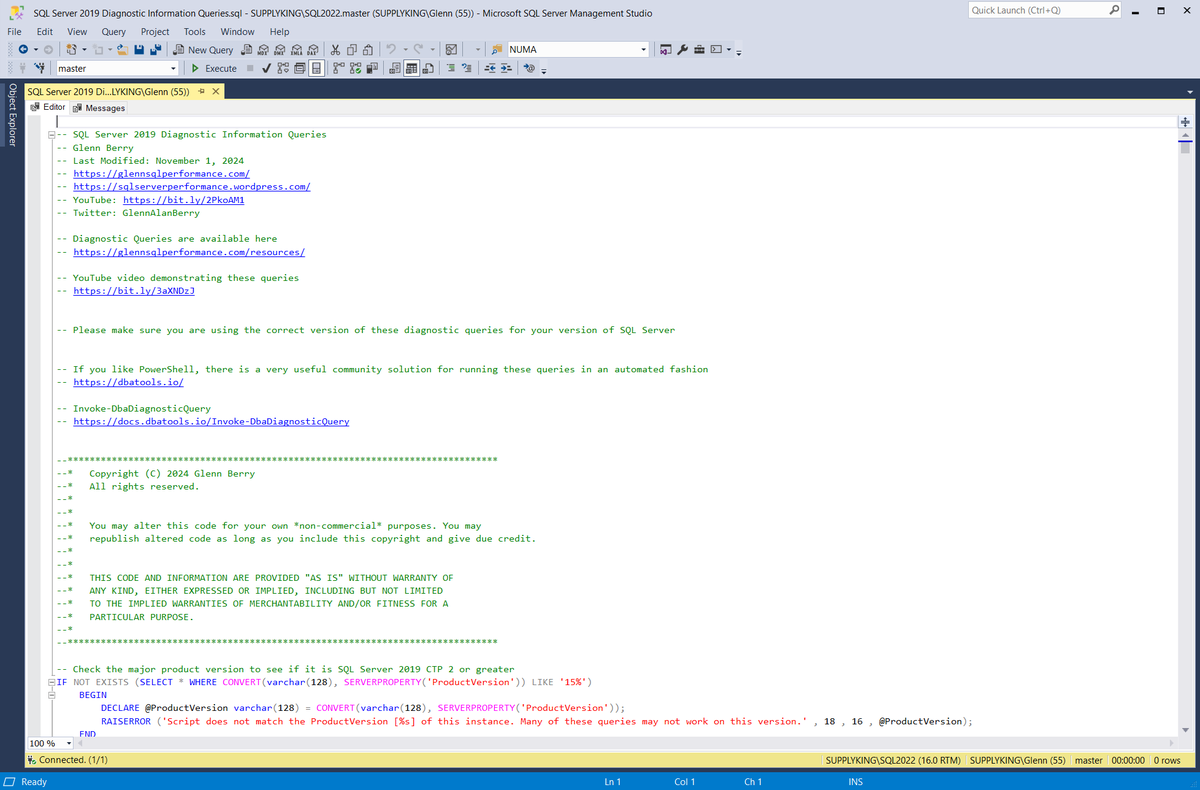The height and width of the screenshot is (790, 1200).
Task: Display the Estimated Execution Plan
Action: coord(283,68)
